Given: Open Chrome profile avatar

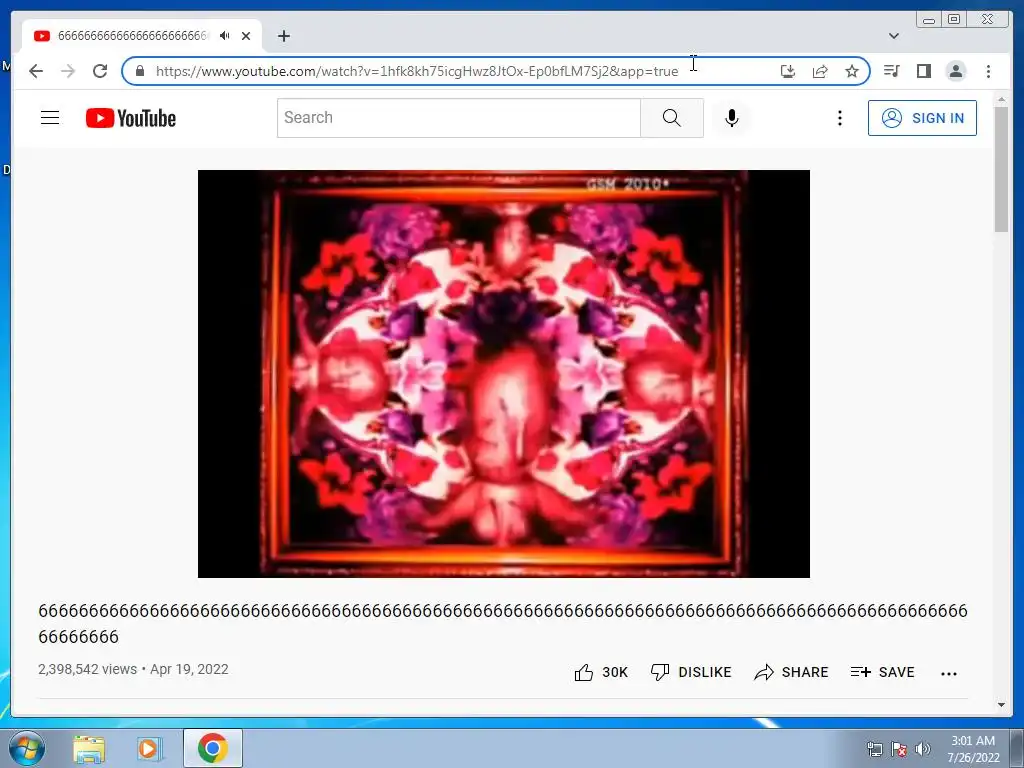Looking at the screenshot, I should pyautogui.click(x=955, y=71).
